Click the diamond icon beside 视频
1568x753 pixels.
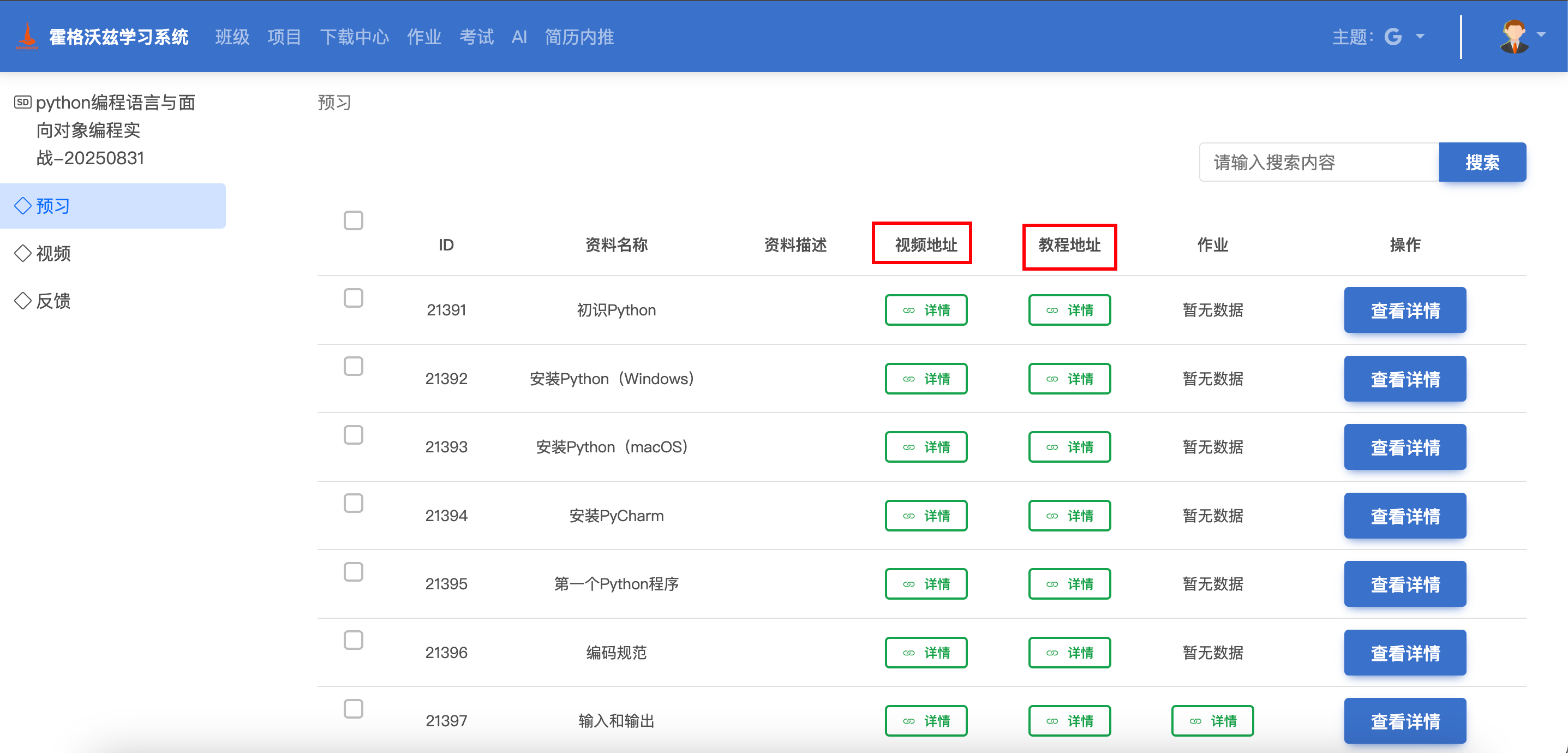tap(22, 253)
